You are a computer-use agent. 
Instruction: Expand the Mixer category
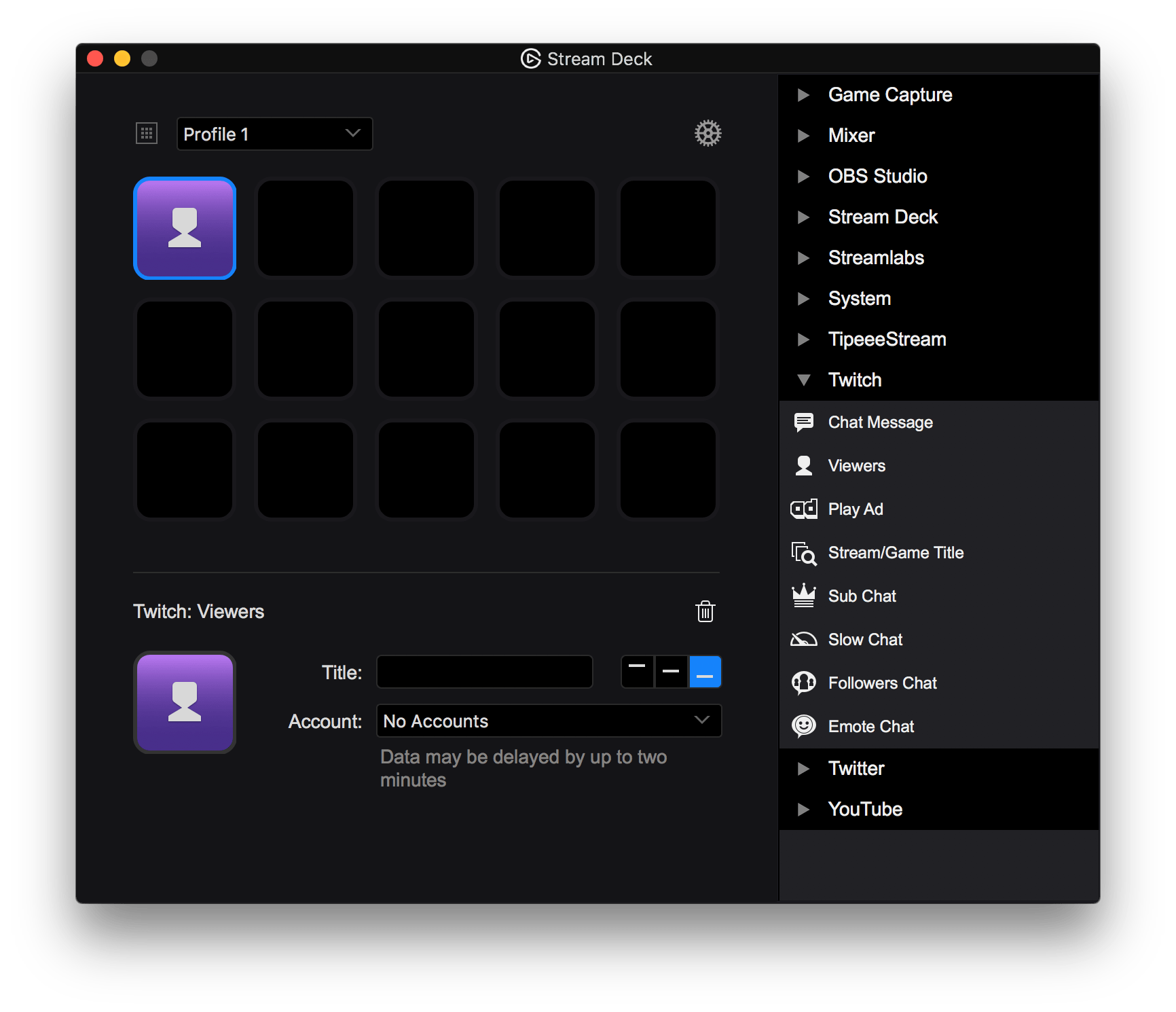pos(803,136)
